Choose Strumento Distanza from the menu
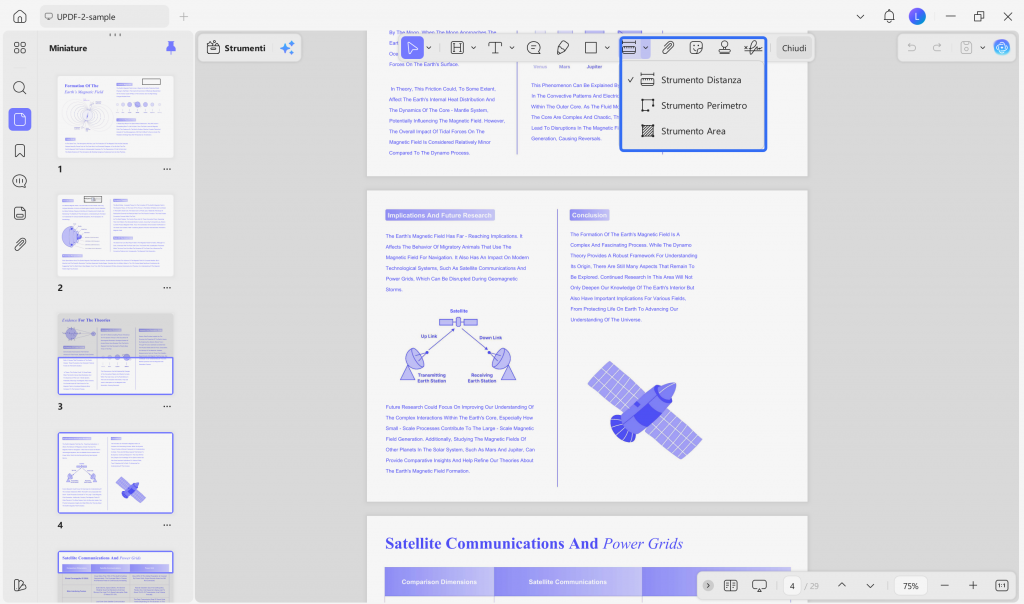 point(693,80)
